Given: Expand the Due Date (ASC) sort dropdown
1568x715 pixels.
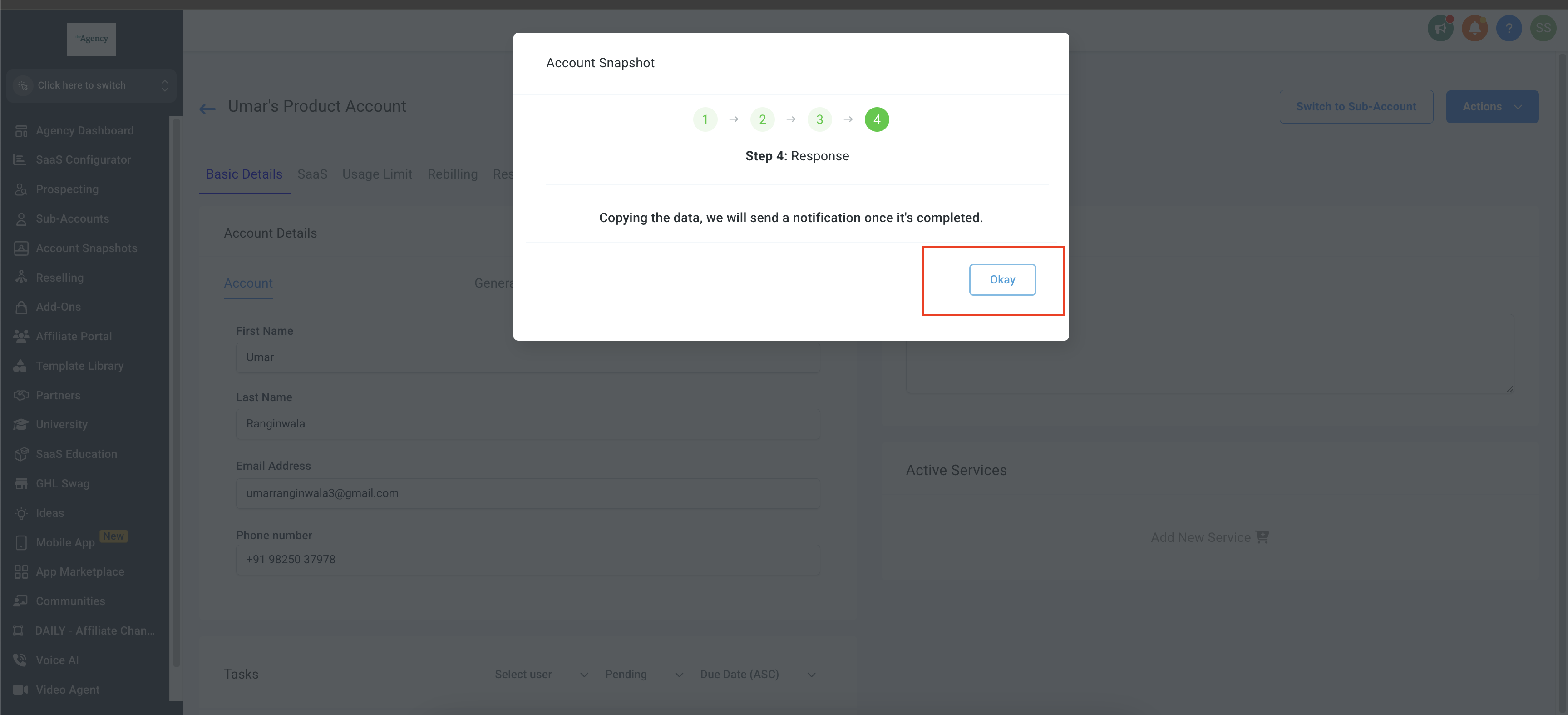Looking at the screenshot, I should [x=757, y=674].
